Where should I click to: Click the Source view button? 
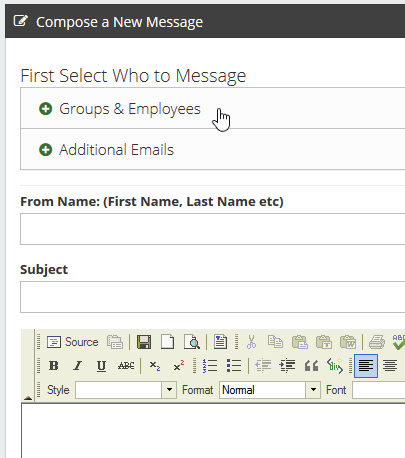(x=72, y=342)
